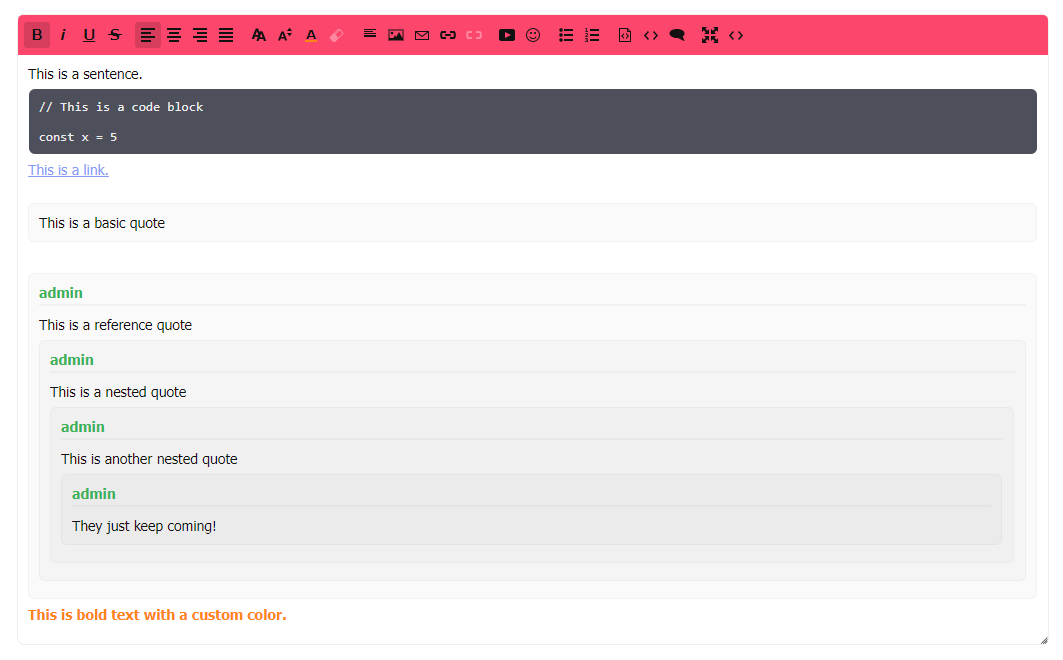This screenshot has height=660, width=1063.
Task: Insert an image using the picture icon
Action: pyautogui.click(x=396, y=35)
